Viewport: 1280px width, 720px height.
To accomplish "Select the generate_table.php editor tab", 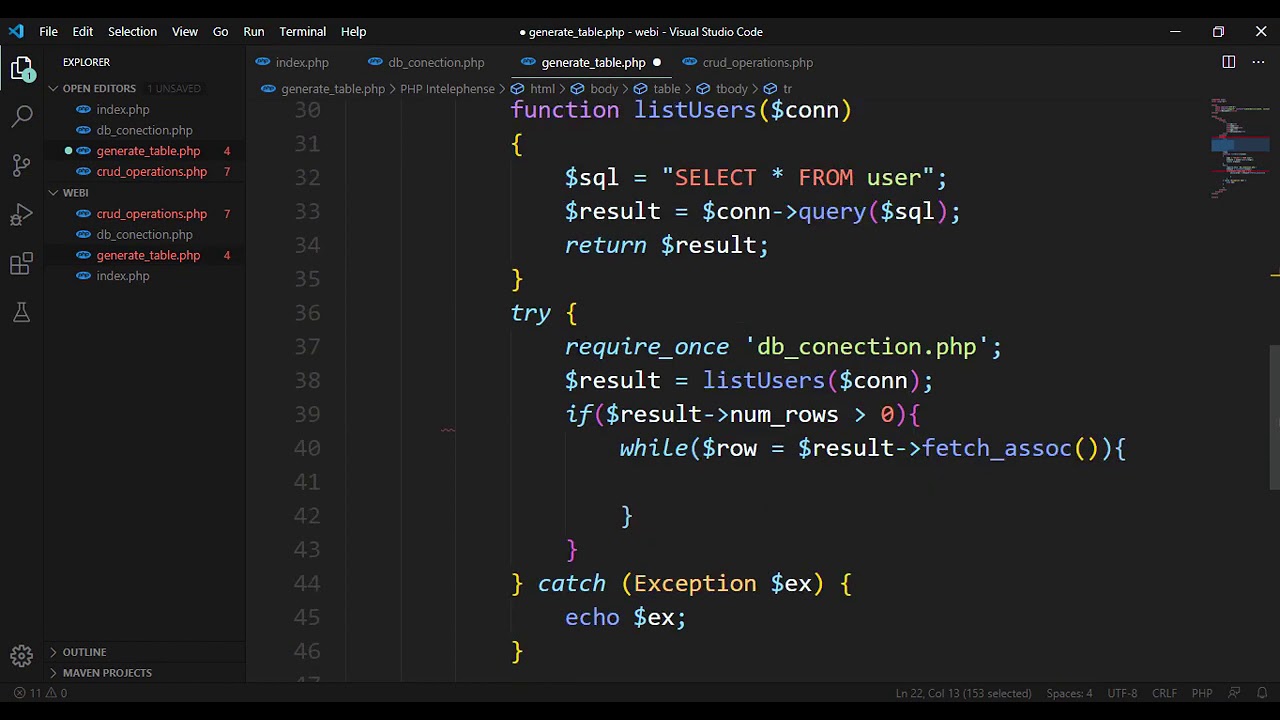I will [x=593, y=62].
